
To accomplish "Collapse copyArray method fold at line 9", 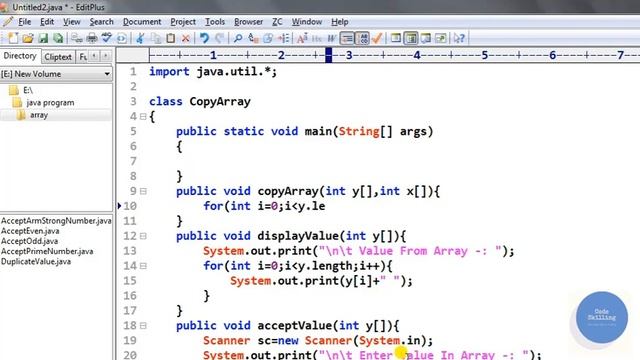I will click(x=143, y=191).
